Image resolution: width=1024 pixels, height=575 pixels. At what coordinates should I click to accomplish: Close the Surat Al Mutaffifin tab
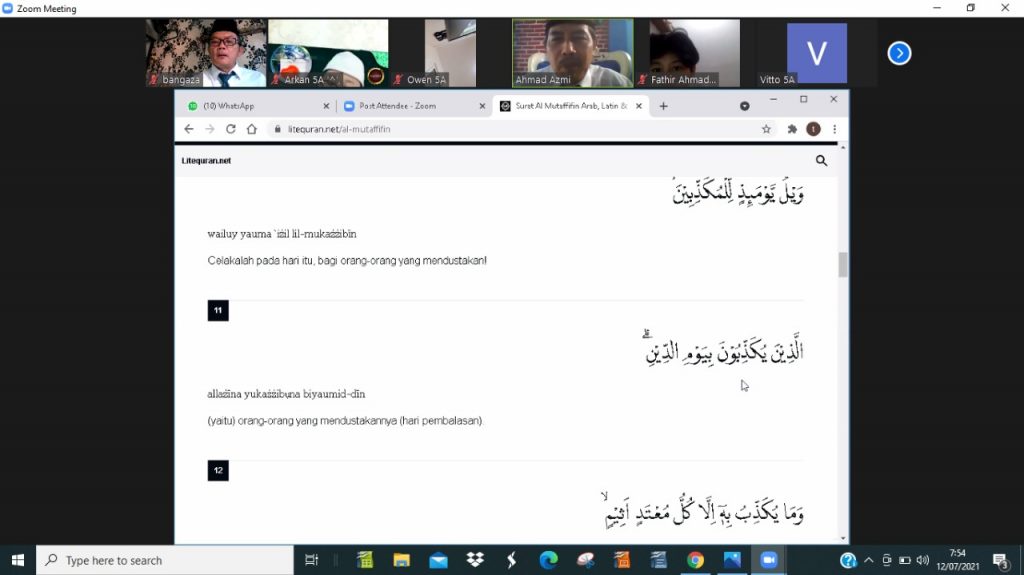click(638, 106)
